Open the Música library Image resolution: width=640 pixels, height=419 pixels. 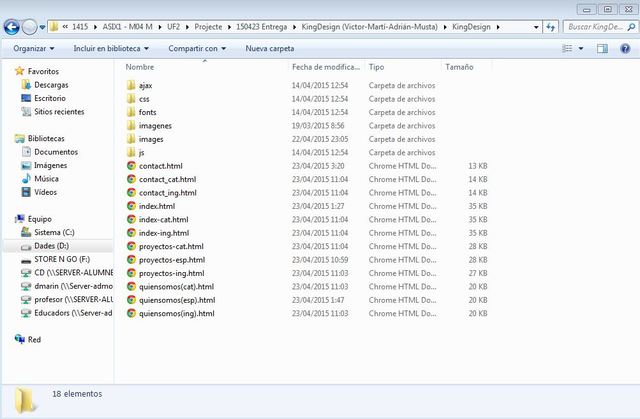46,179
